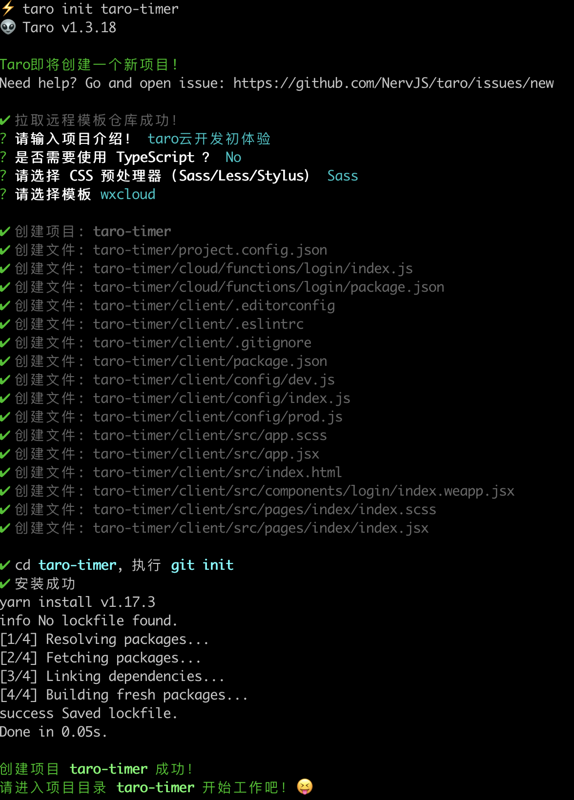Screen dimensions: 574x800
Task: Click the project.config.json file path
Action: pyautogui.click(x=210, y=250)
